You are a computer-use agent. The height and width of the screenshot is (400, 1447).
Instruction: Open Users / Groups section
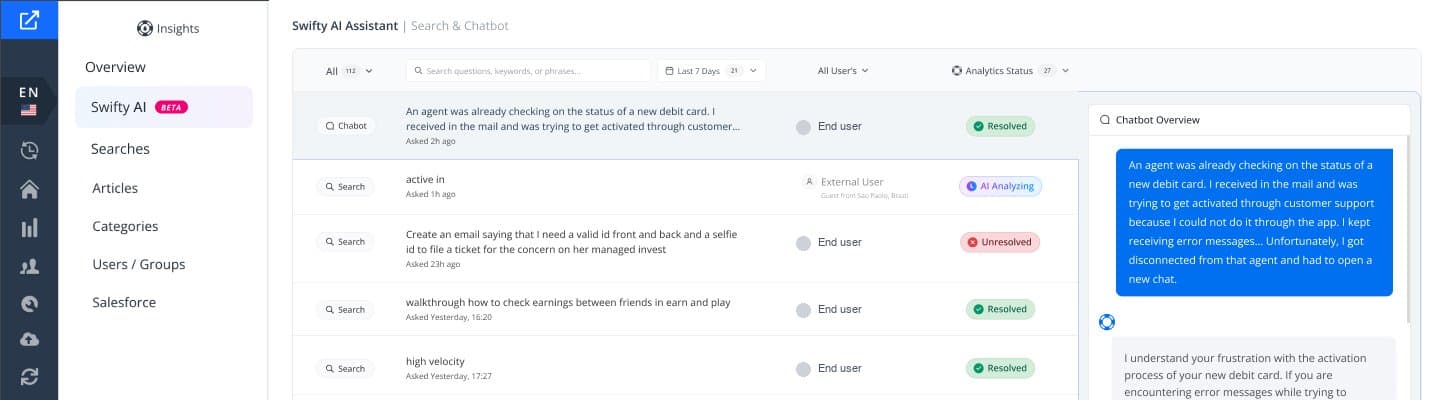tap(138, 264)
